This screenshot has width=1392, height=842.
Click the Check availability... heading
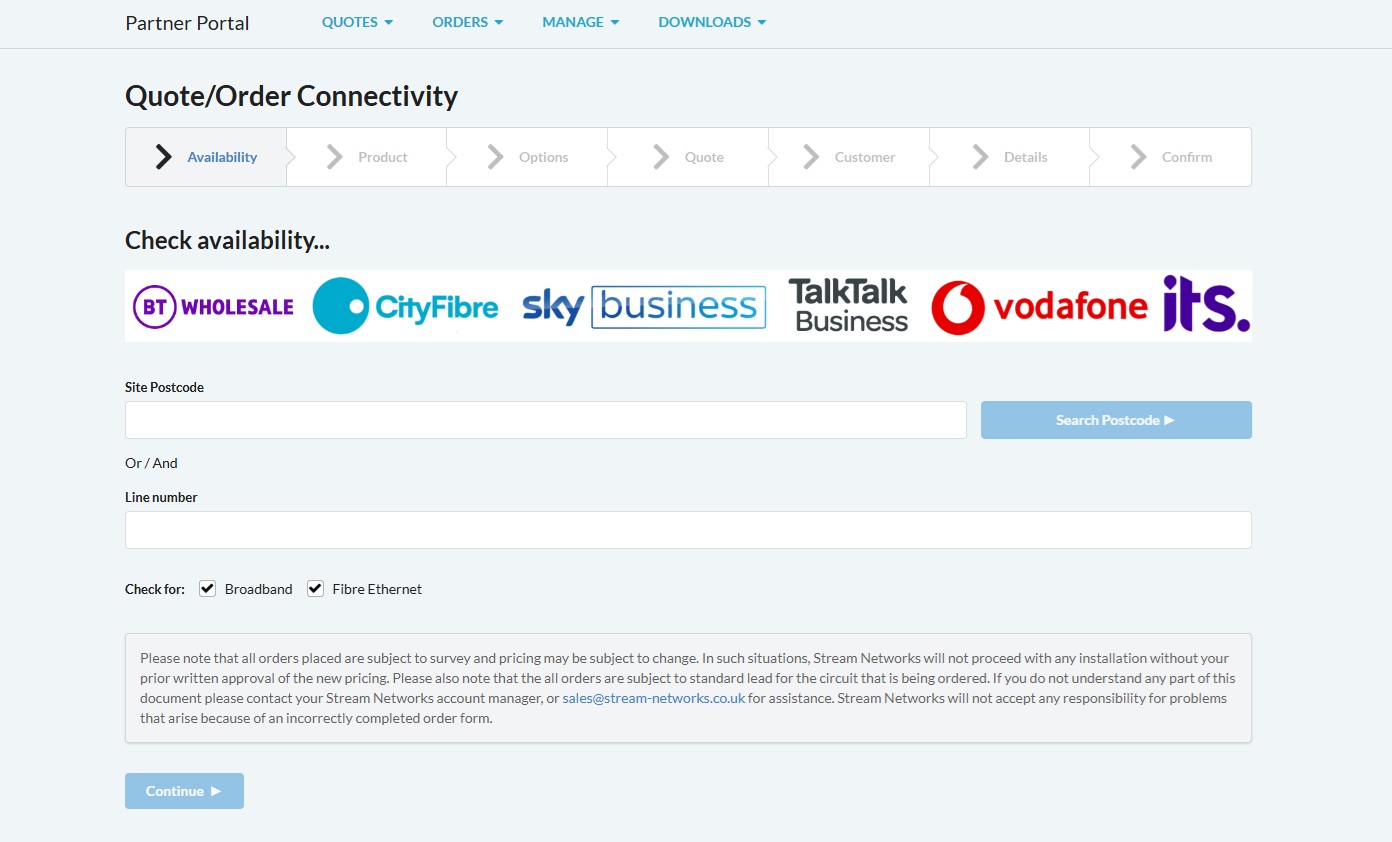click(x=227, y=240)
